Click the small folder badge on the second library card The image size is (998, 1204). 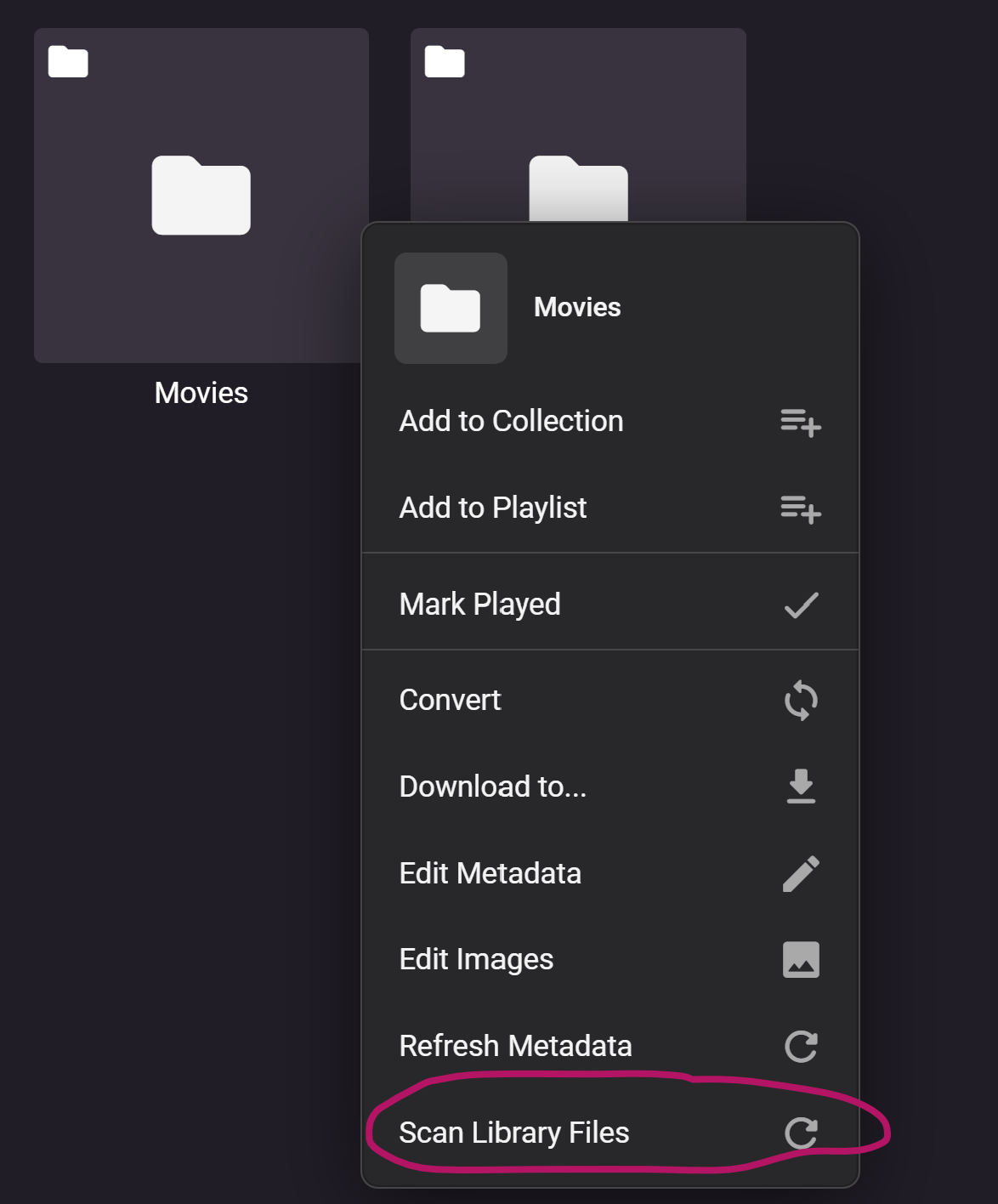(445, 61)
